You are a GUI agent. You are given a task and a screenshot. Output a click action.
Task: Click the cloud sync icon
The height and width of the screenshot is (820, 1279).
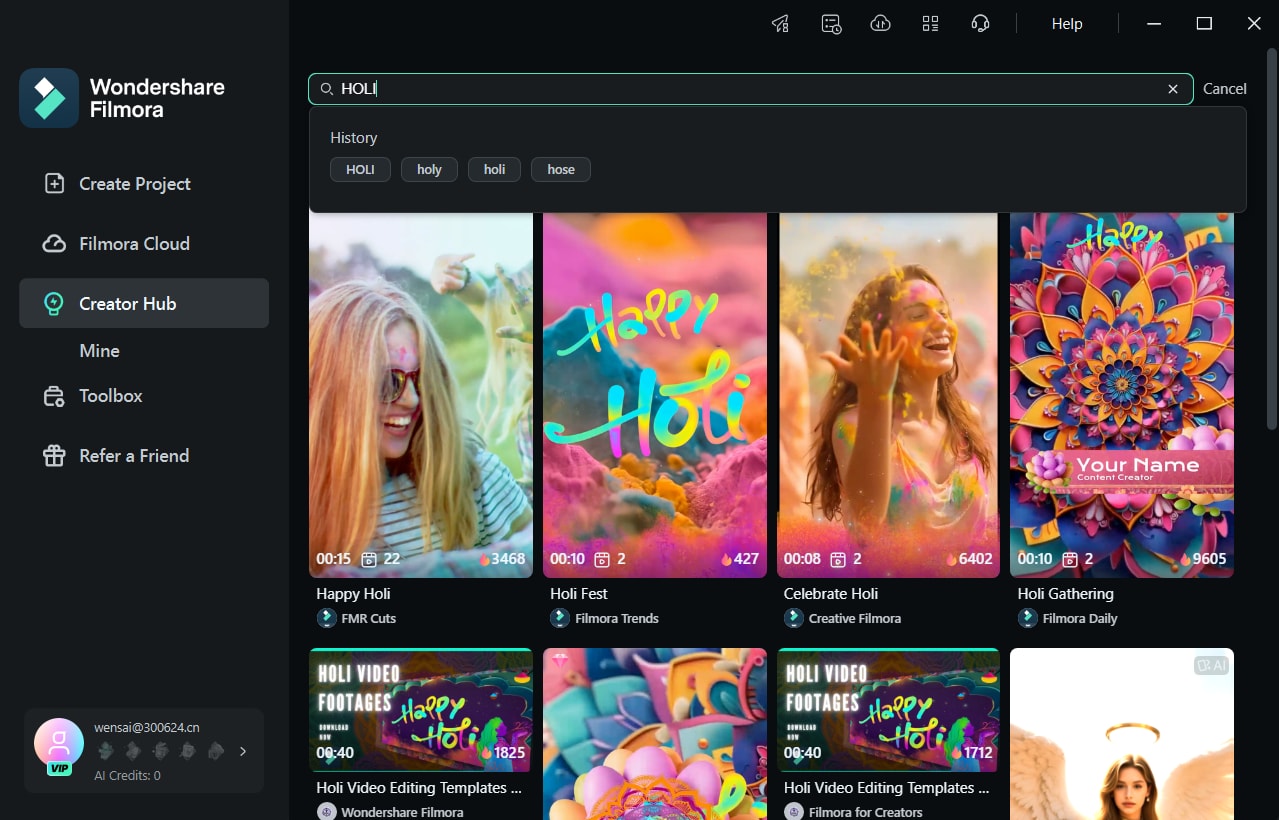880,23
